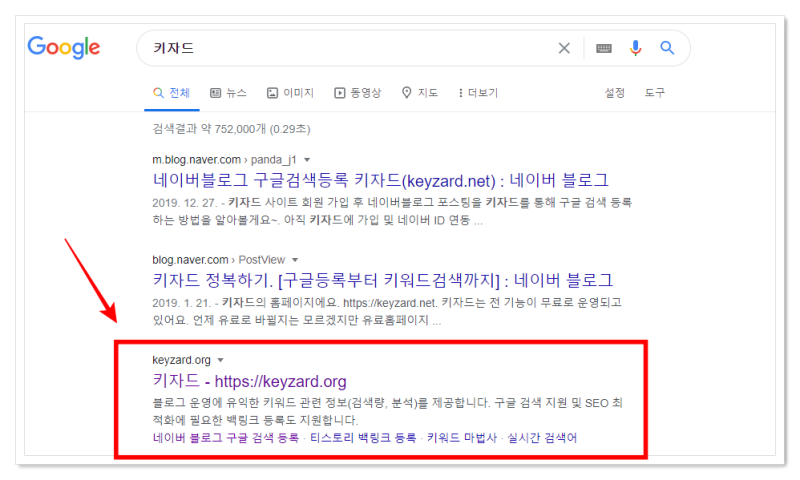This screenshot has height=480, width=800.
Task: Open sitelink 티스토리 백링크 등록
Action: (363, 438)
